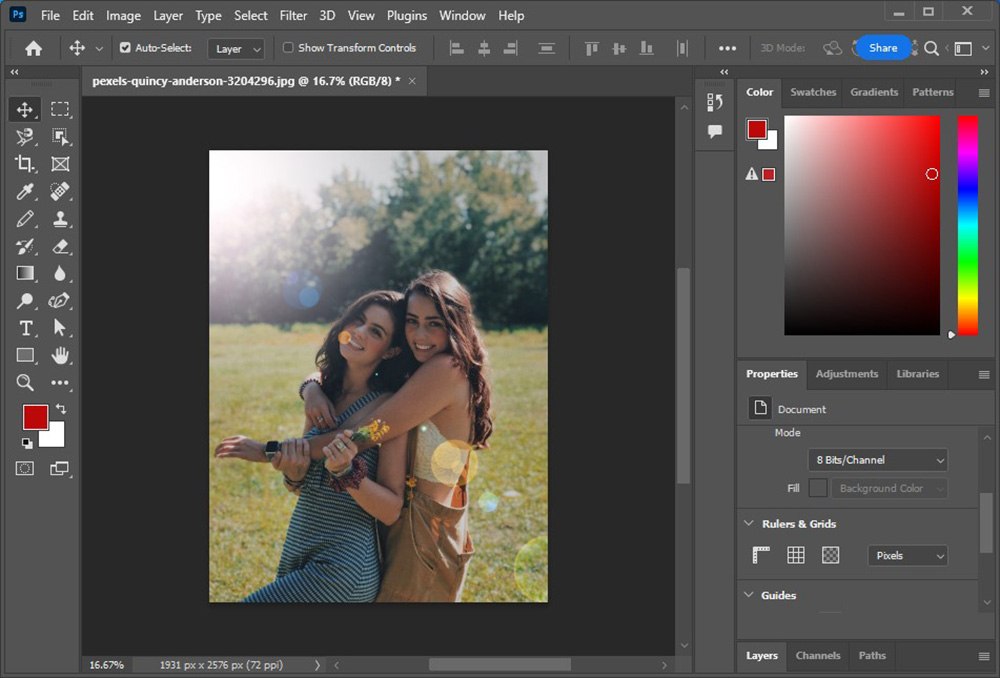Click the Share button
This screenshot has height=678, width=1000.
[883, 47]
